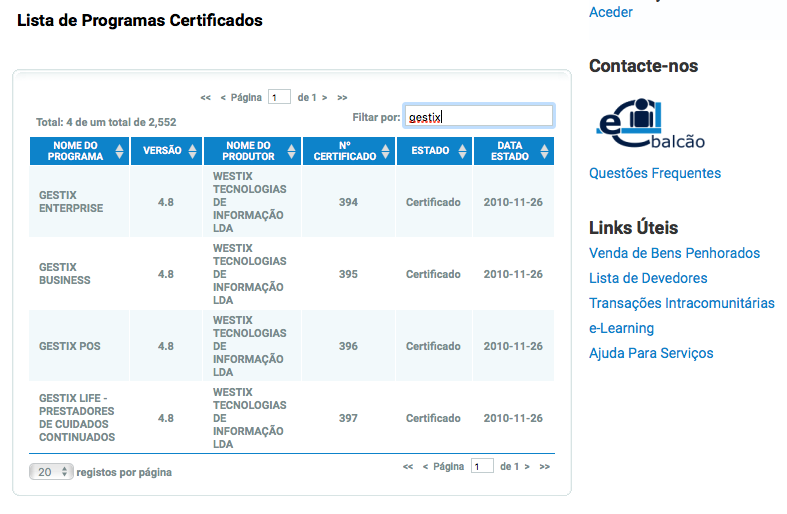The image size is (787, 514).
Task: Sort by Nome do Produtor arrows
Action: coord(291,151)
